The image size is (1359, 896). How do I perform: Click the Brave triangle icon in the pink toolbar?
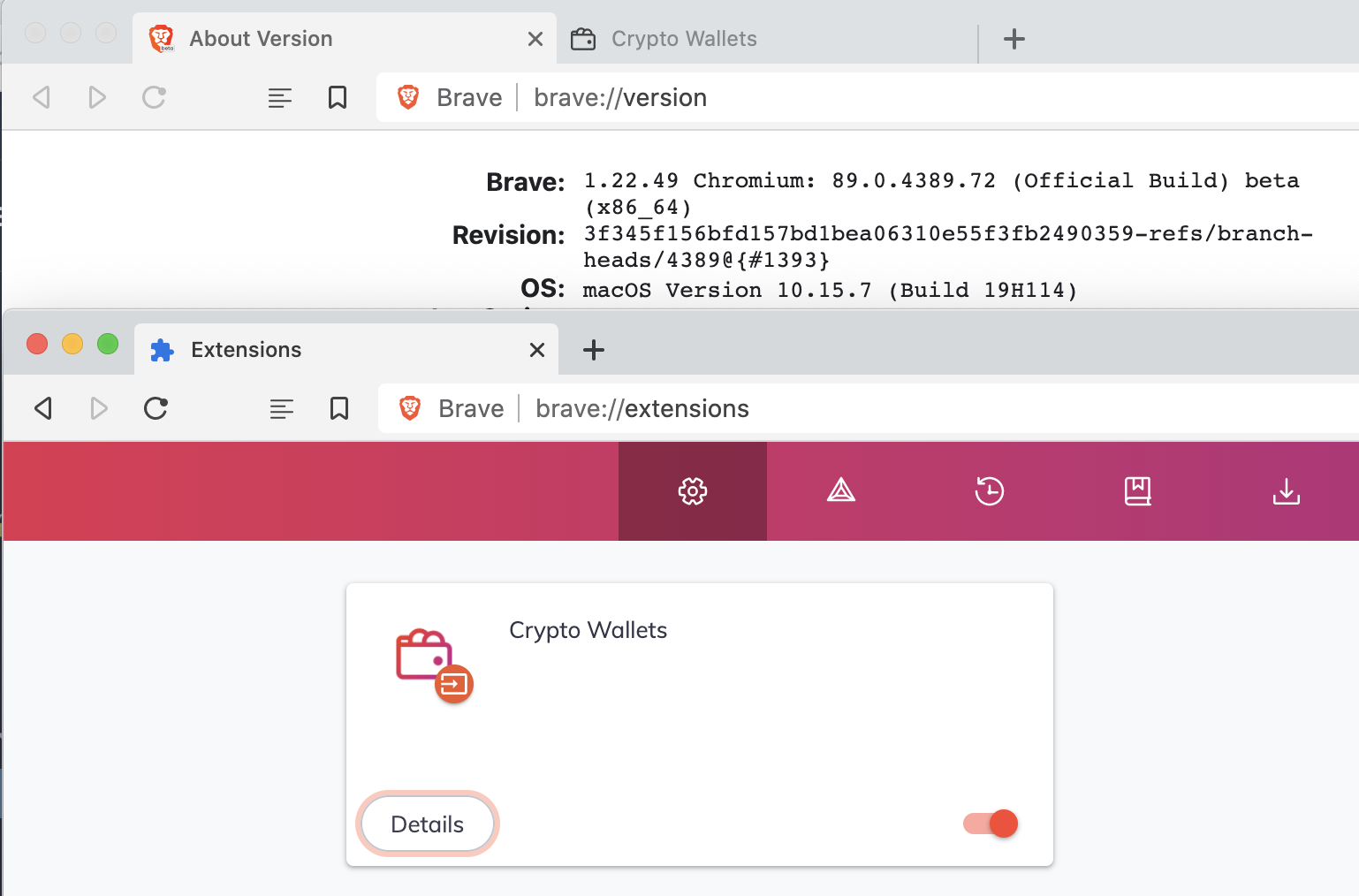pos(840,491)
